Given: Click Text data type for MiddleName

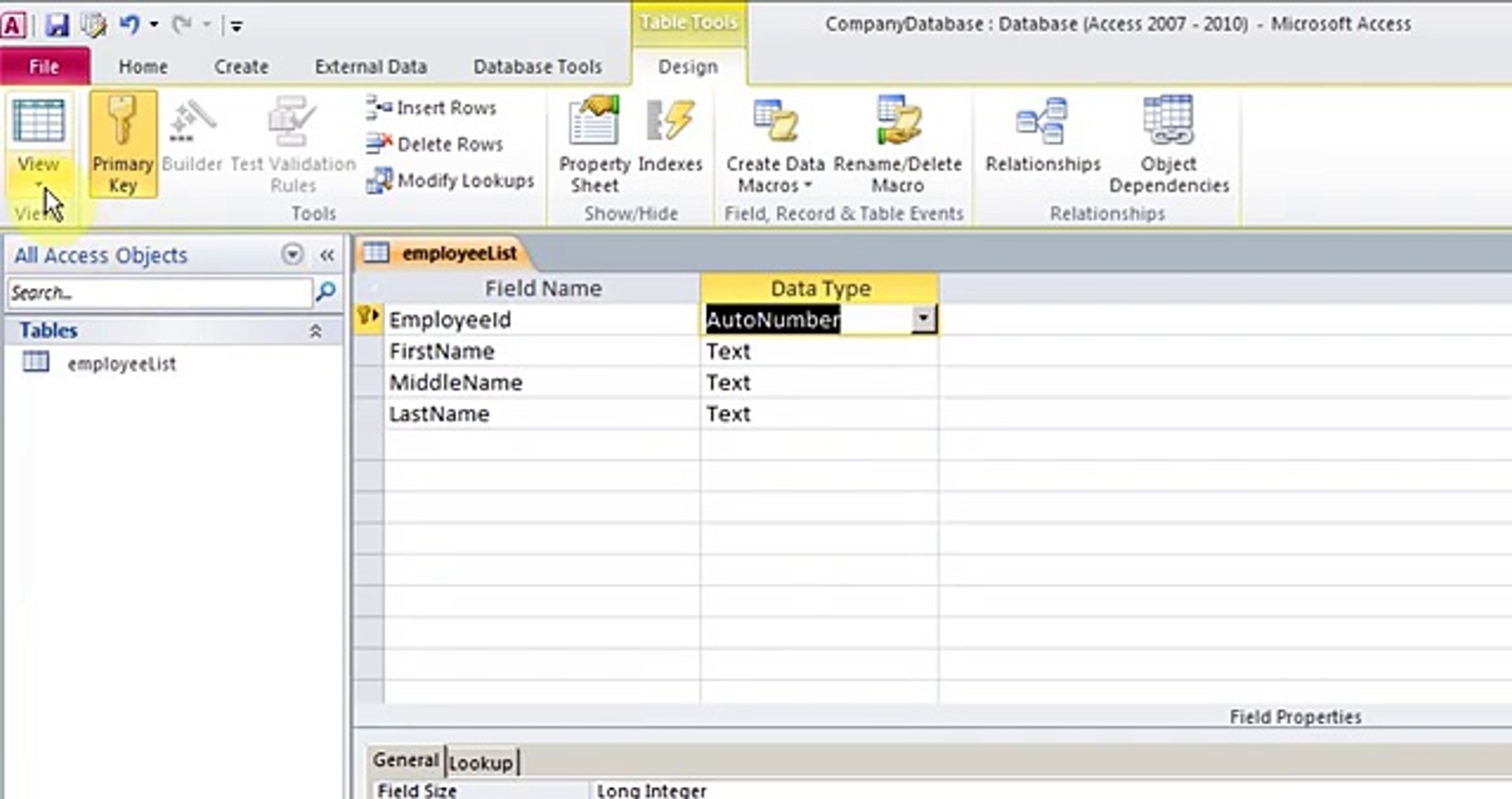Looking at the screenshot, I should point(820,382).
